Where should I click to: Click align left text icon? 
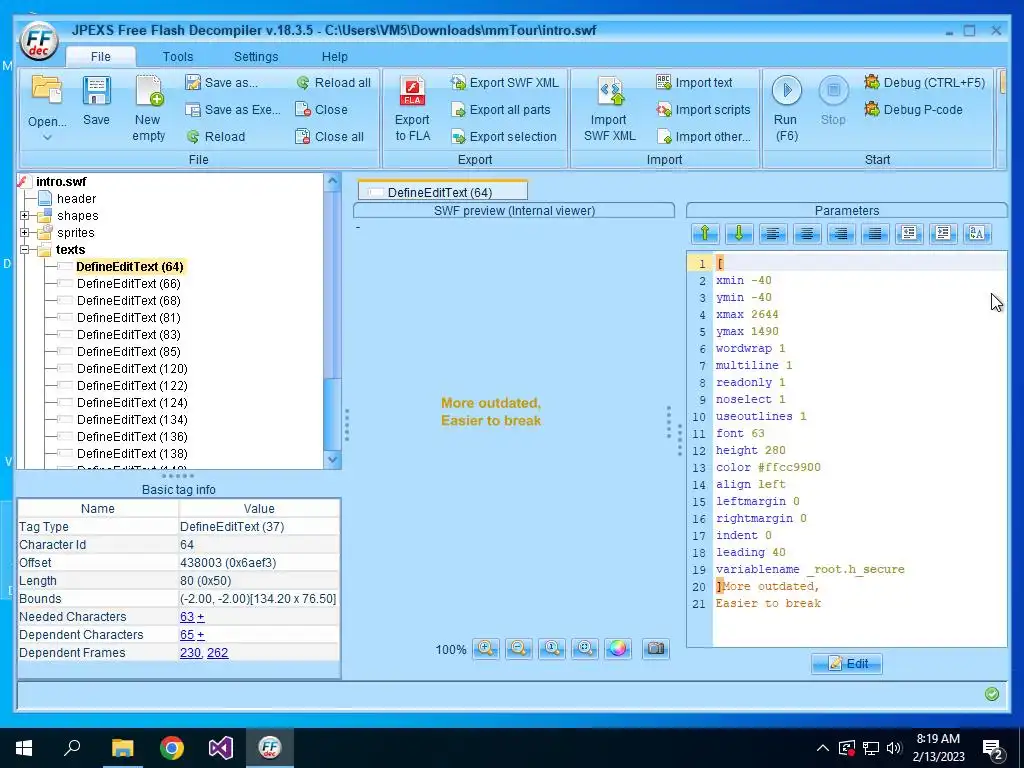(773, 233)
